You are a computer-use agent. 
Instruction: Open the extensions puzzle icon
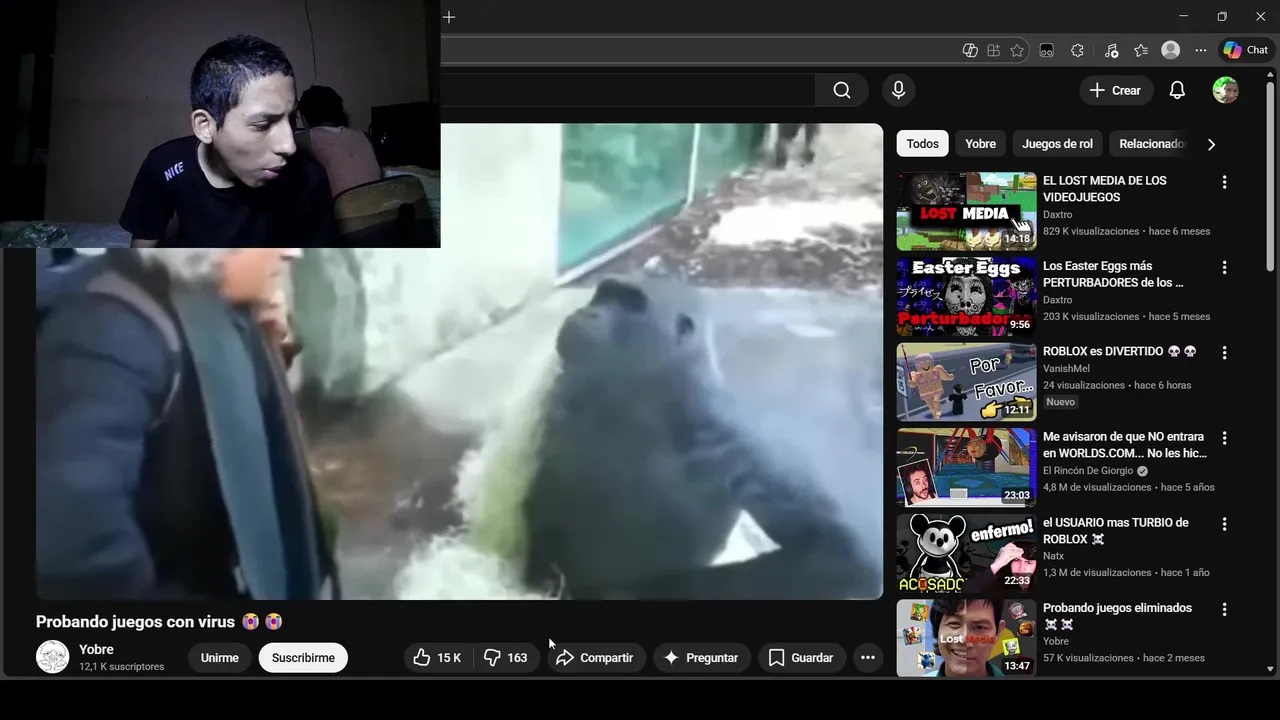(1077, 50)
